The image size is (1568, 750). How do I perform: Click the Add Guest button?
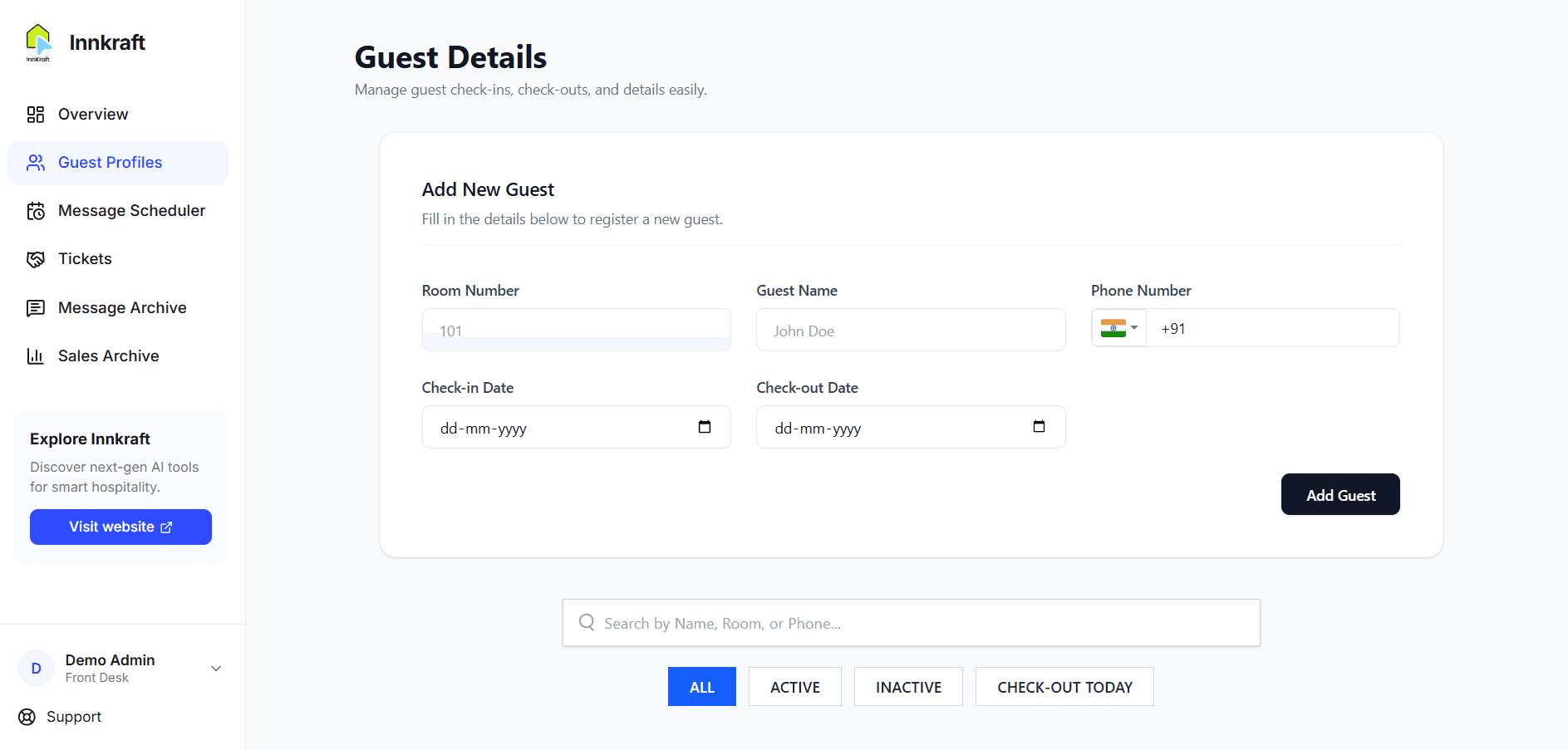tap(1339, 494)
